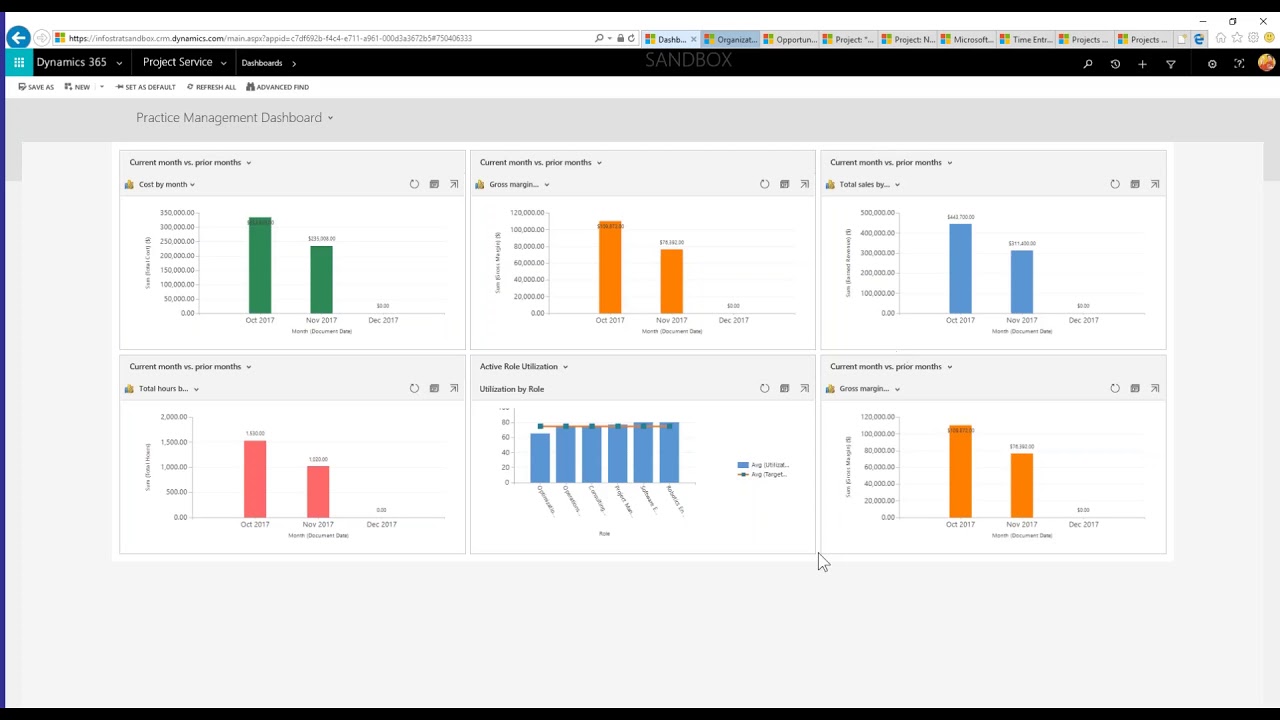The width and height of the screenshot is (1280, 720).
Task: Enlarge the Total sales by chart
Action: click(x=1155, y=184)
